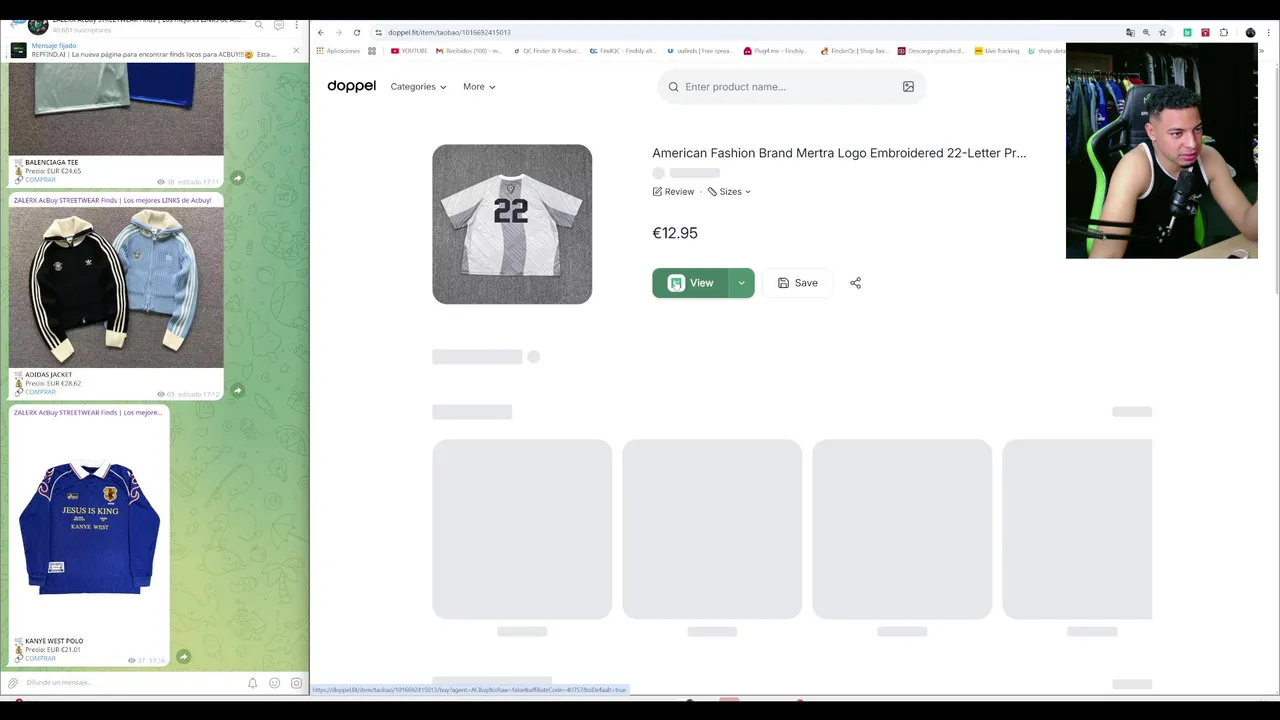This screenshot has width=1280, height=720.
Task: Open the Aplicaciones bookmarks shortcut
Action: [338, 51]
